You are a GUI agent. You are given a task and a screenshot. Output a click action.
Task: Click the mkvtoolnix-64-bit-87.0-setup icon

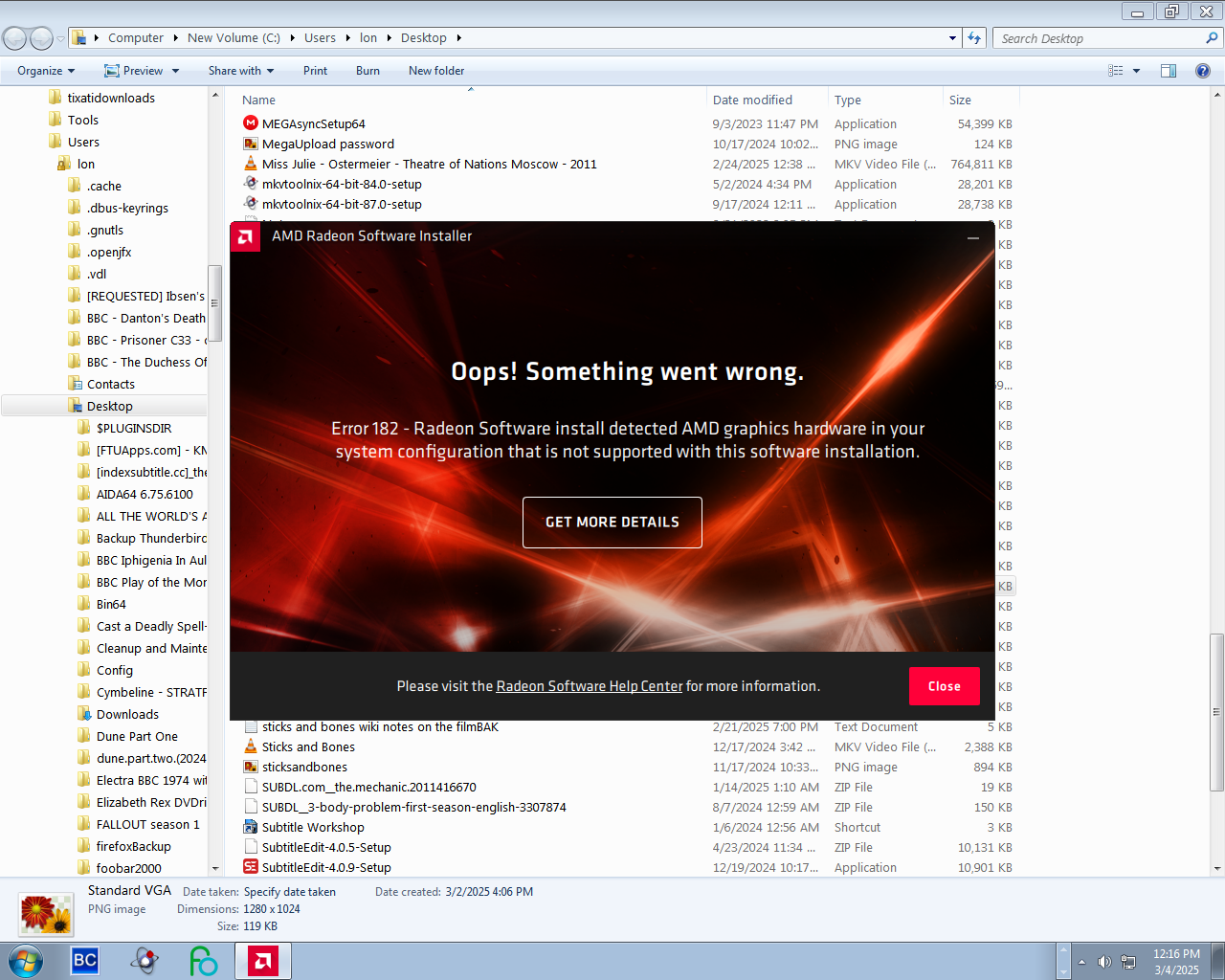click(251, 204)
